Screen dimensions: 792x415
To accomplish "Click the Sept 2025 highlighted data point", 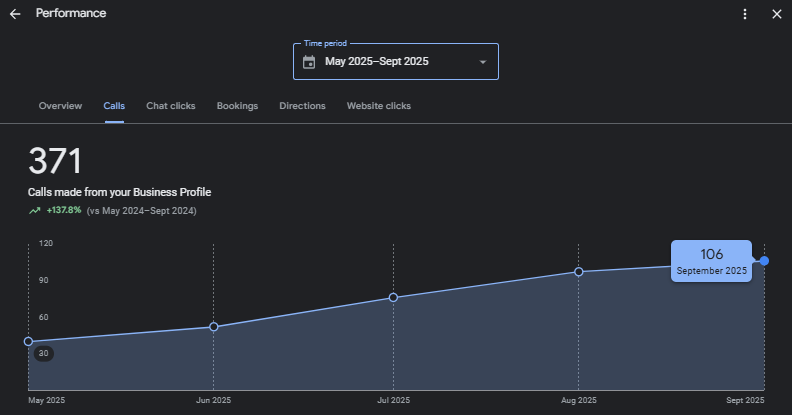I will click(x=764, y=261).
